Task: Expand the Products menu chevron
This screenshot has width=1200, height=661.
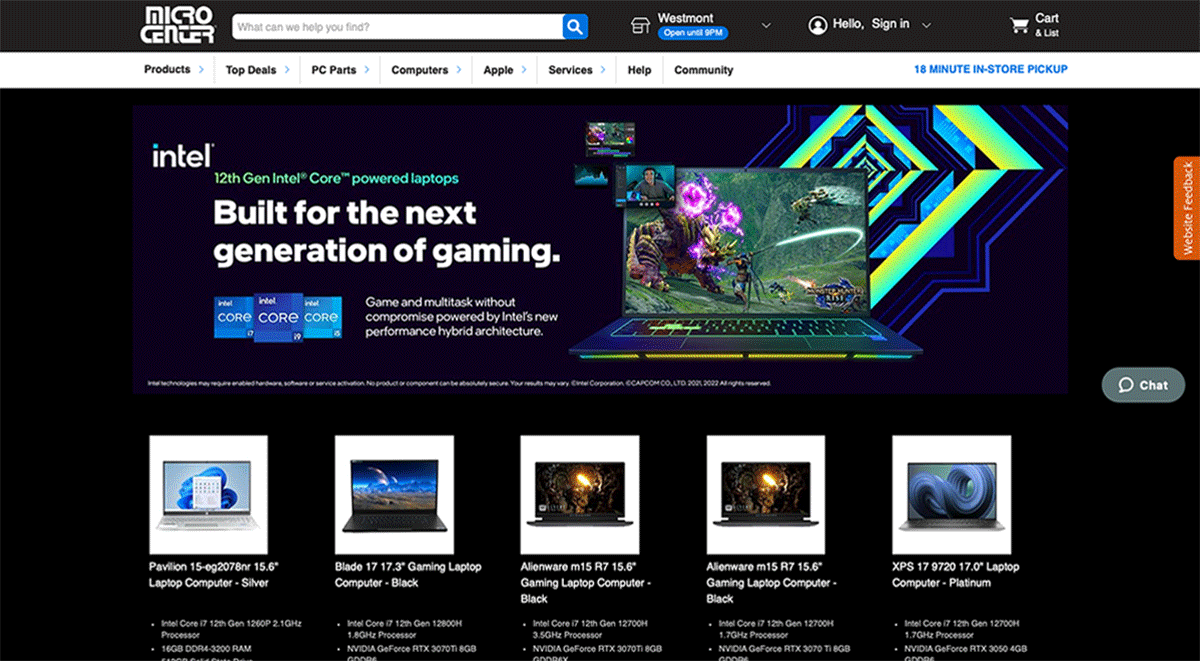Action: coord(201,69)
